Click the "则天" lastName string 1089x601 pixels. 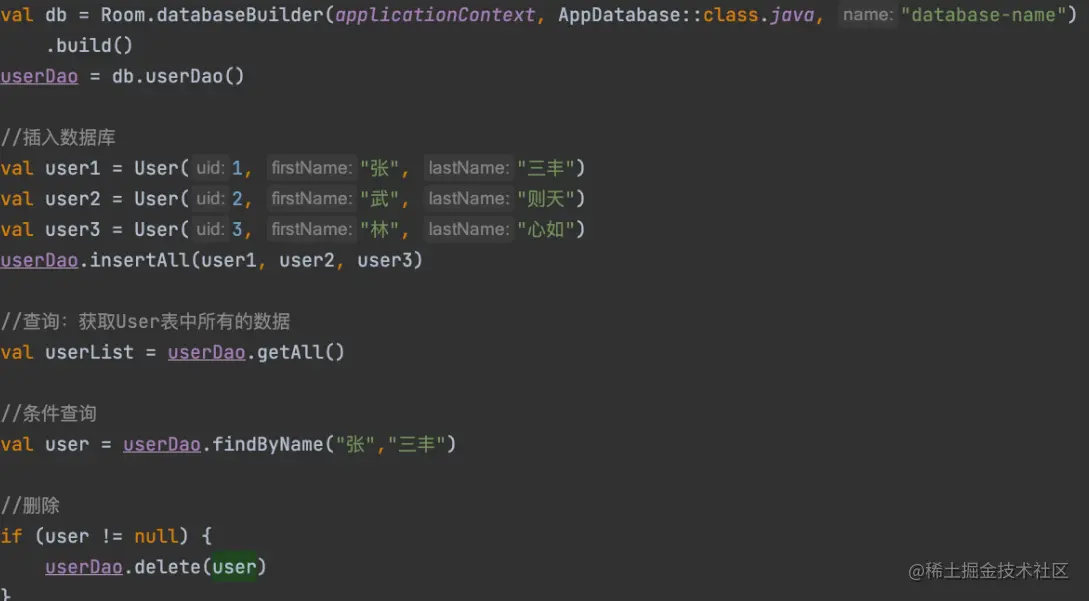(546, 199)
